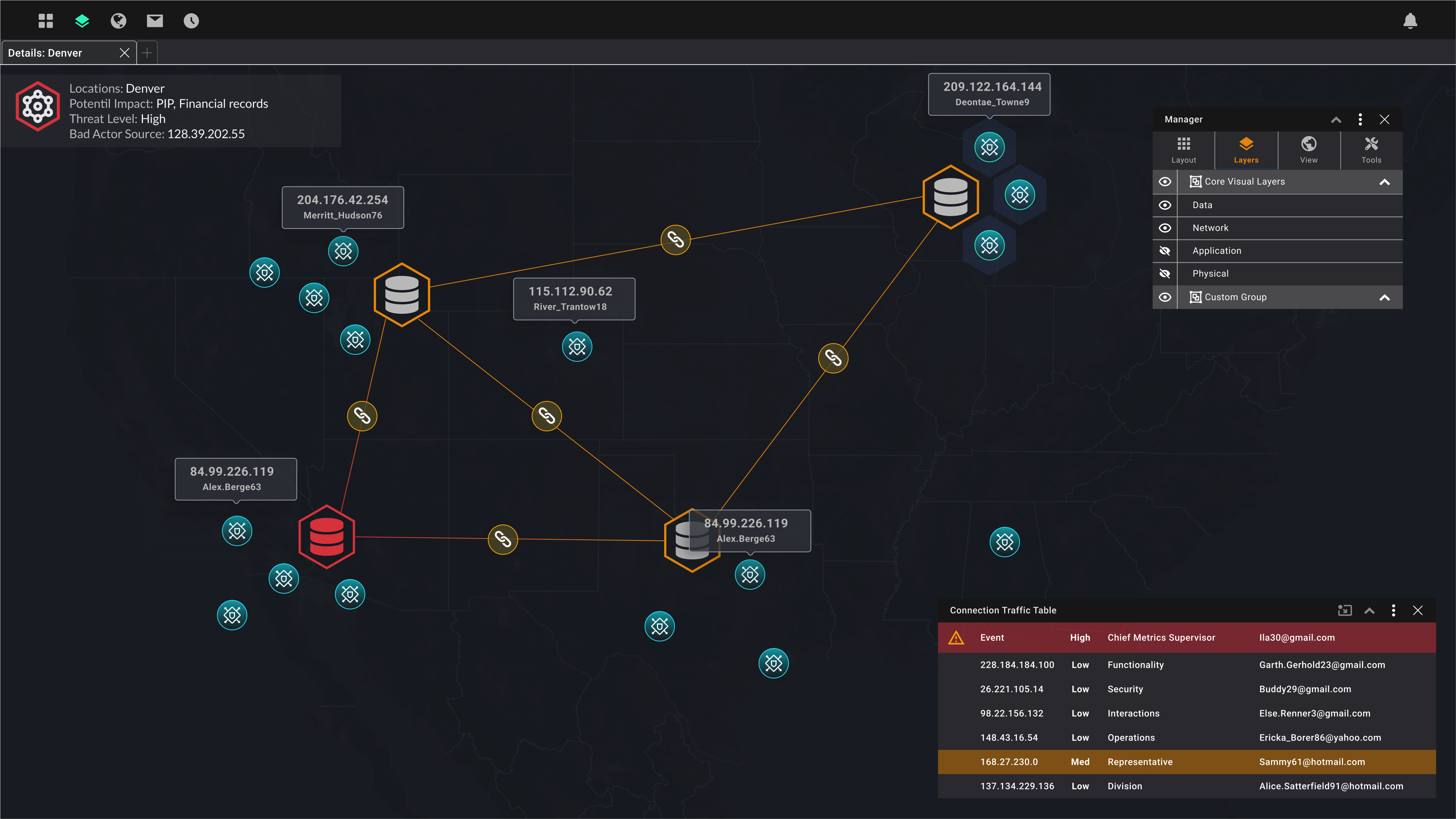Viewport: 1456px width, 819px height.
Task: Switch to Tools tab in Manager
Action: point(1372,150)
